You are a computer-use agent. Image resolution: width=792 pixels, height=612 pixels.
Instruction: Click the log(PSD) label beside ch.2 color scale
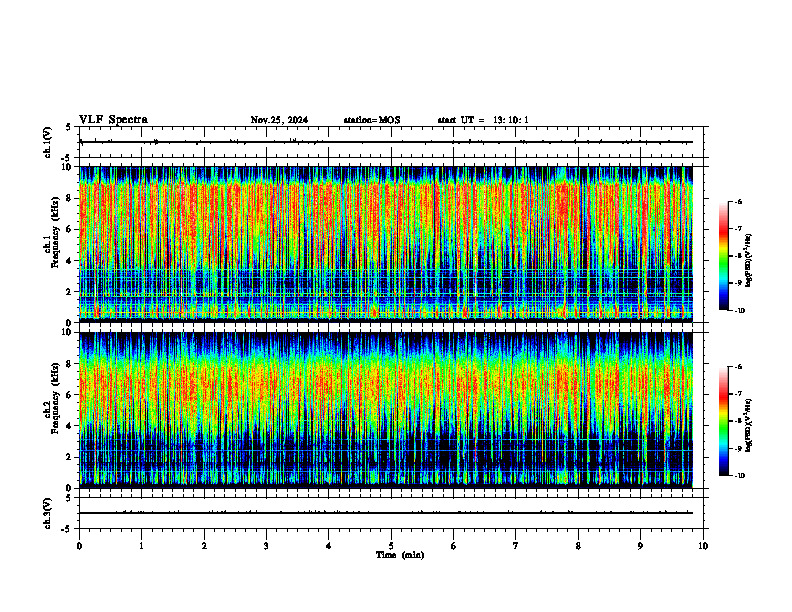pyautogui.click(x=749, y=426)
